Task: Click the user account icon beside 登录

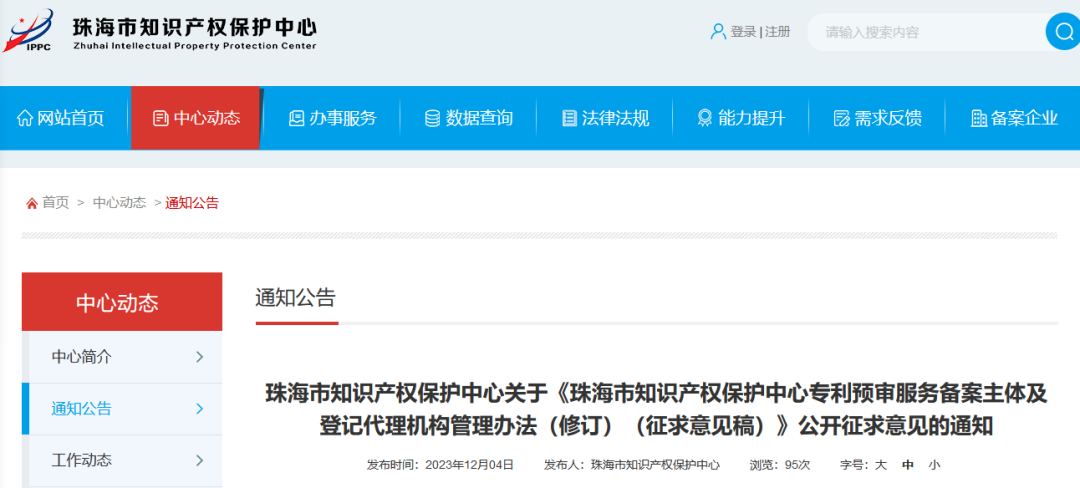Action: tap(718, 32)
